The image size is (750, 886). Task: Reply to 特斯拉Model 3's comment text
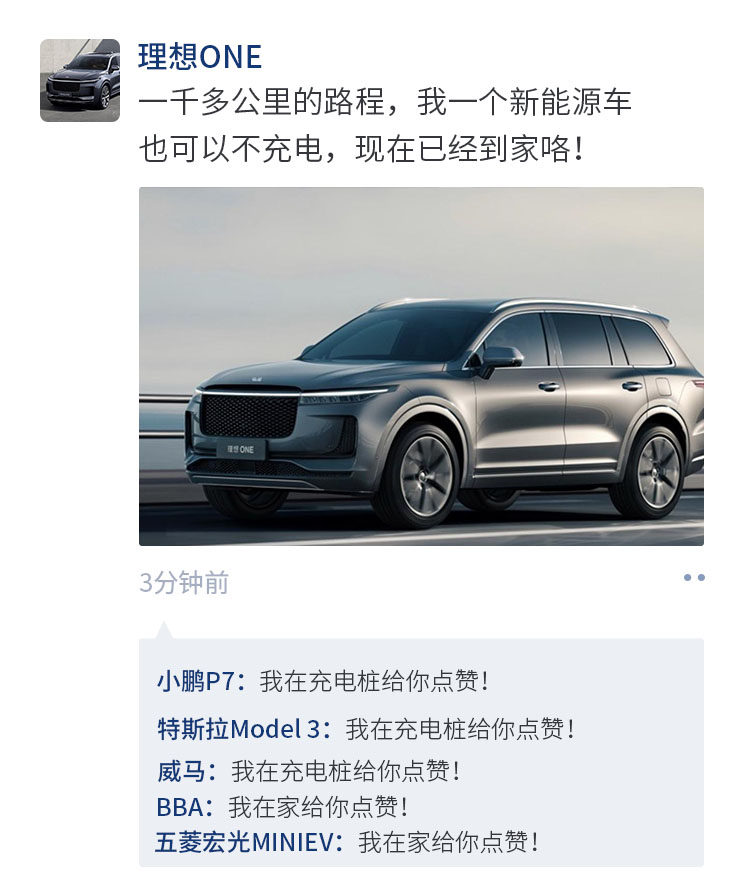tap(460, 729)
